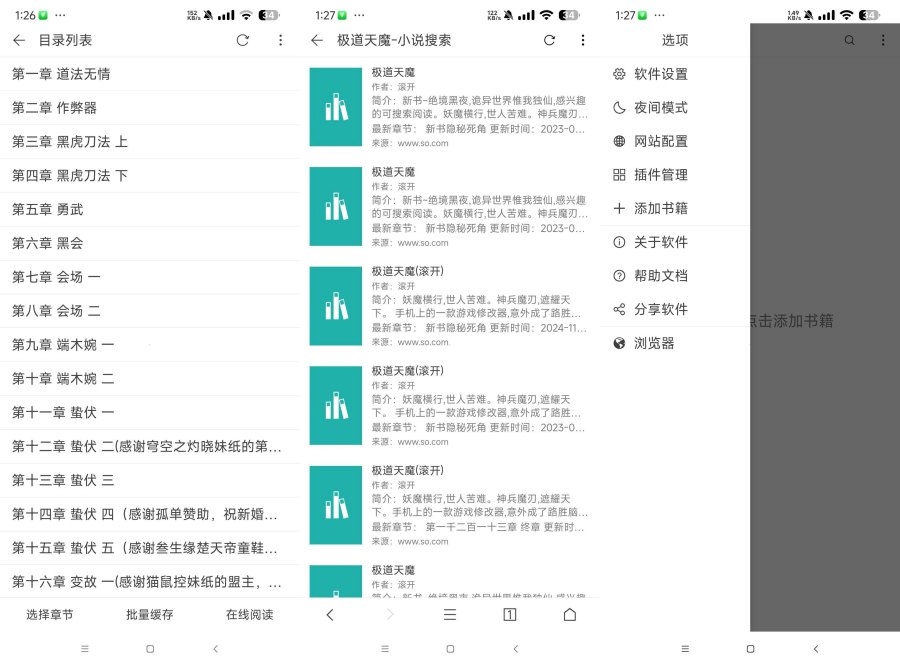Tap the refresh icon on the search page
This screenshot has width=900, height=666.
click(x=548, y=40)
